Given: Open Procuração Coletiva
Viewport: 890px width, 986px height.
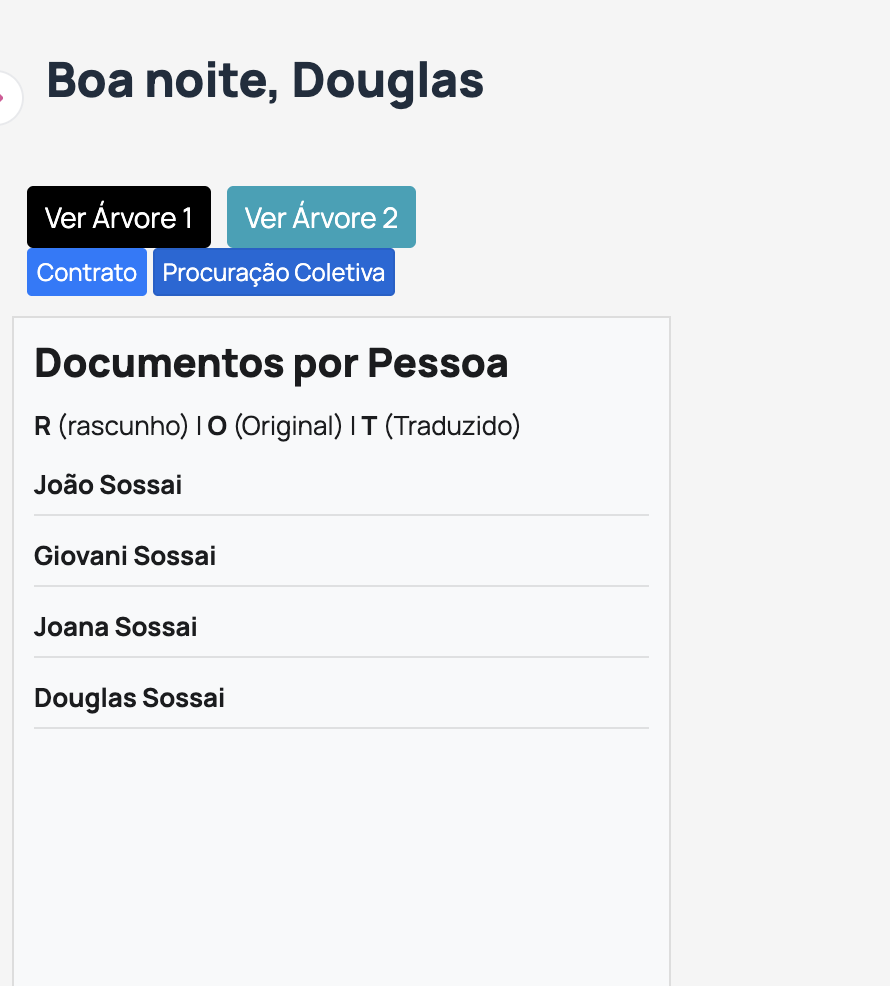Looking at the screenshot, I should tap(274, 272).
